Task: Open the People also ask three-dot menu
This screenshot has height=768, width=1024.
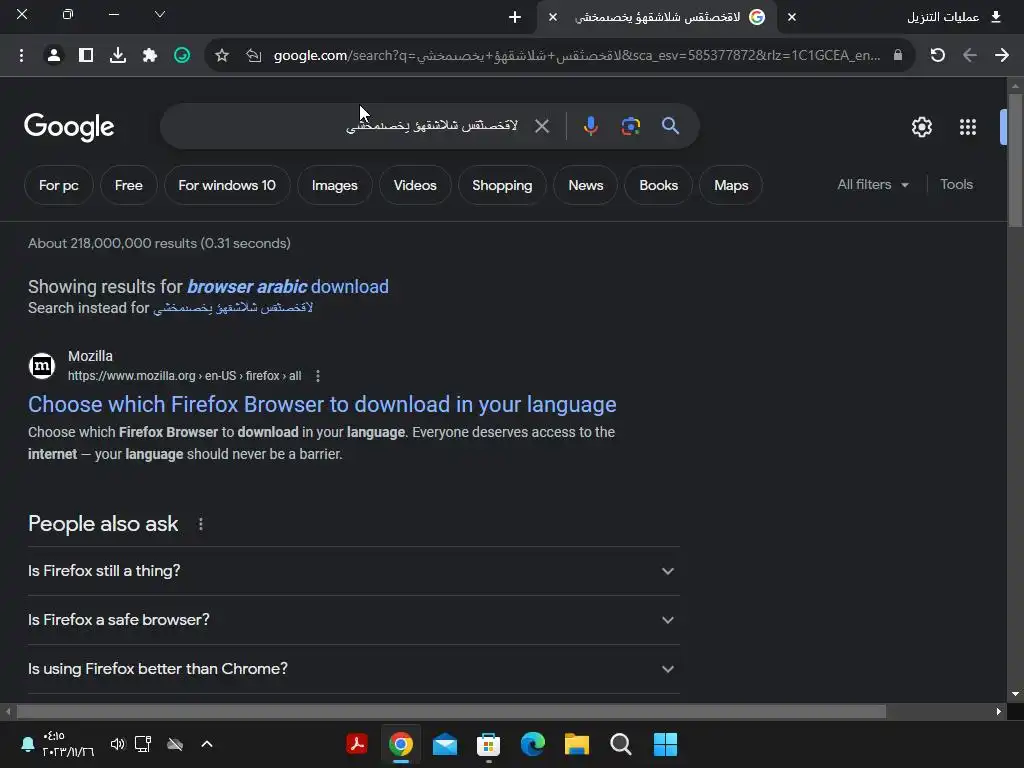Action: coord(200,524)
